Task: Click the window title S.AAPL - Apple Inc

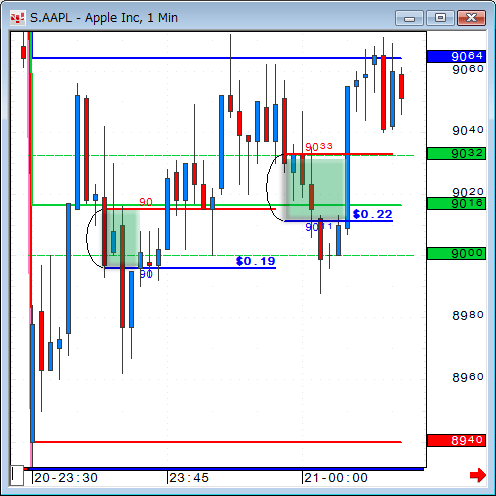Action: (x=104, y=18)
